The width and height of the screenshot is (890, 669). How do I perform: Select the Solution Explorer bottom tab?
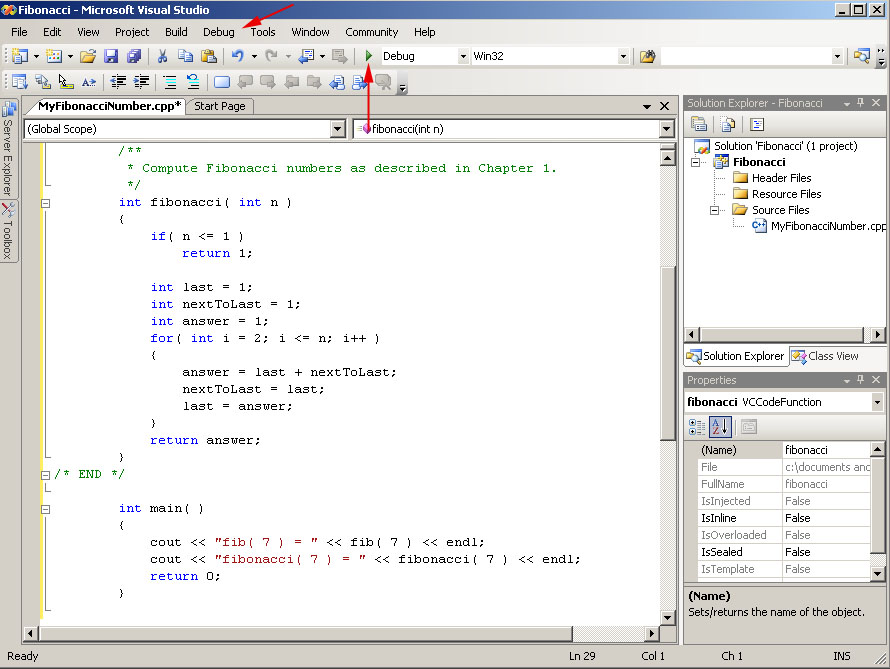736,356
